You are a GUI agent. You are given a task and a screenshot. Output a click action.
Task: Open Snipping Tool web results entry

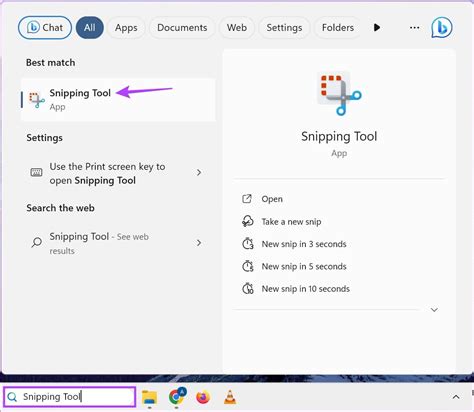[118, 243]
